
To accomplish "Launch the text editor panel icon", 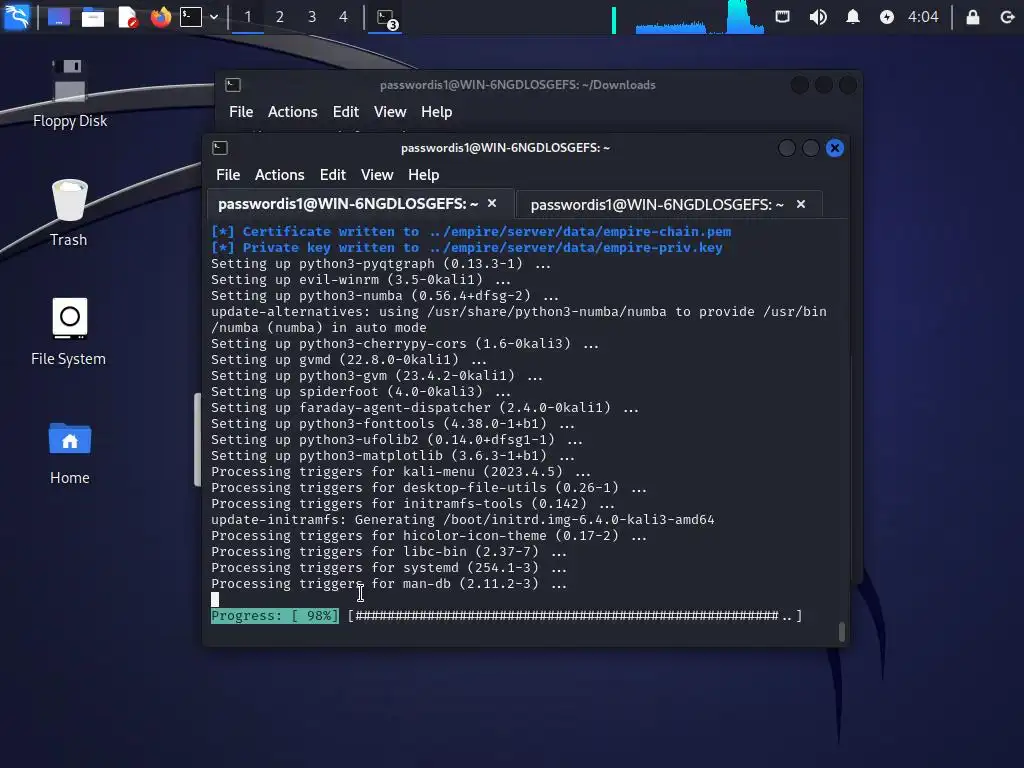I will pyautogui.click(x=127, y=17).
